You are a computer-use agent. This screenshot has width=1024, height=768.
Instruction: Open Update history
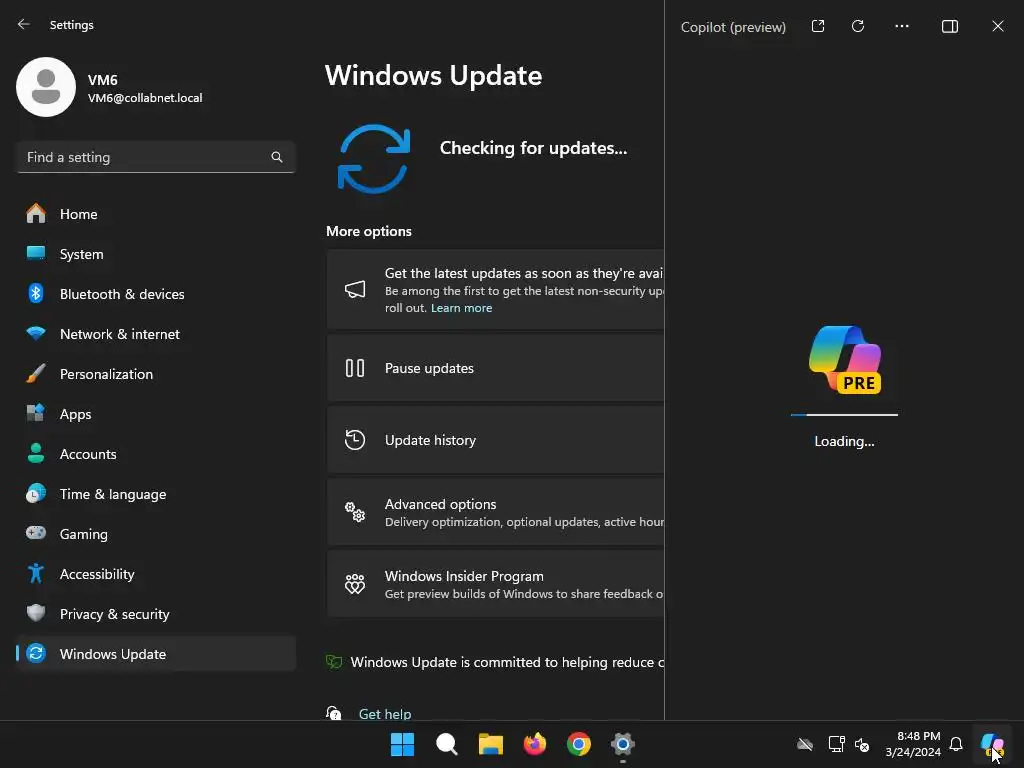tap(496, 440)
